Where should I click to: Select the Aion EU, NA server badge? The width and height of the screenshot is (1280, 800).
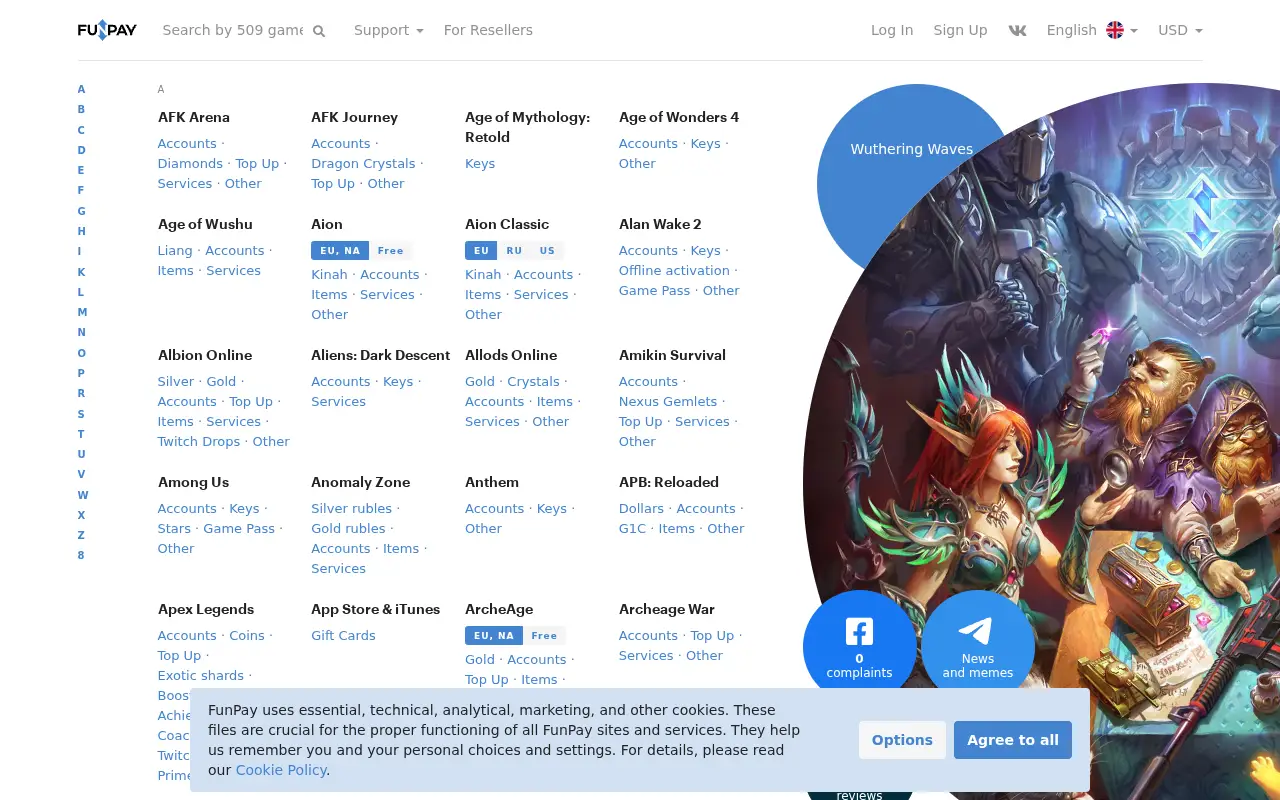click(340, 251)
